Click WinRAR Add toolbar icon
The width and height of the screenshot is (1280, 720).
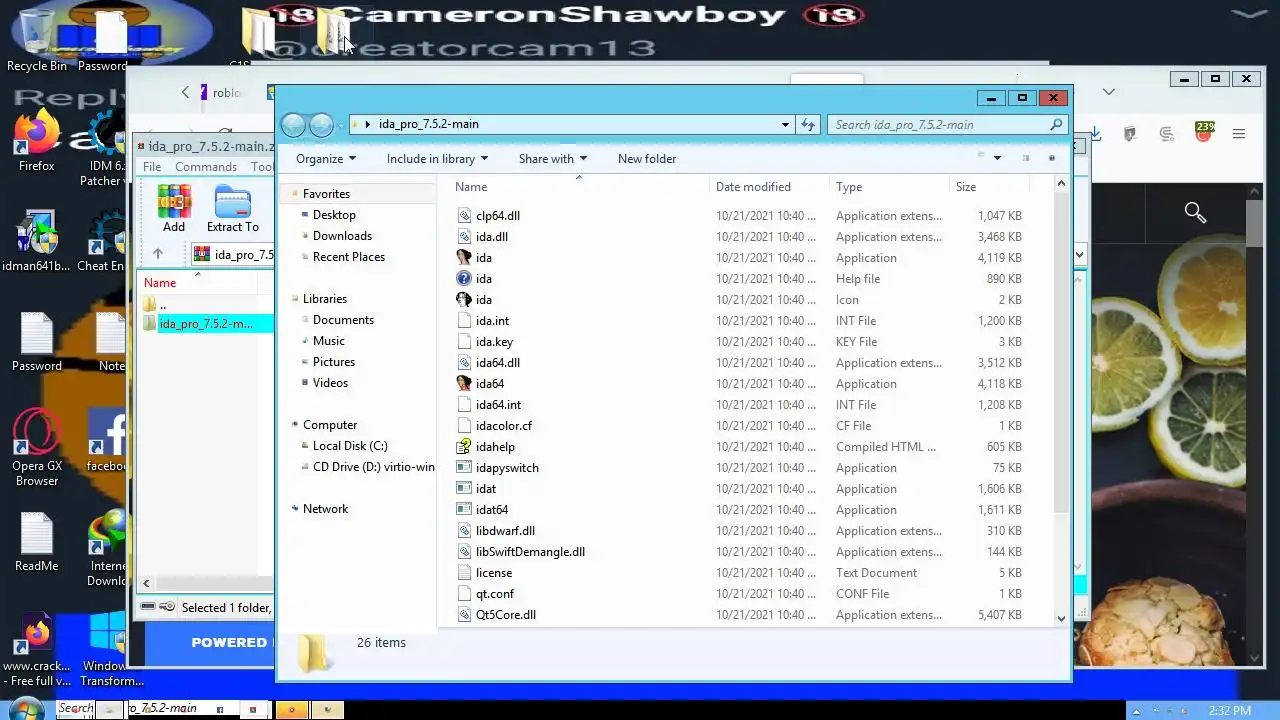(174, 208)
